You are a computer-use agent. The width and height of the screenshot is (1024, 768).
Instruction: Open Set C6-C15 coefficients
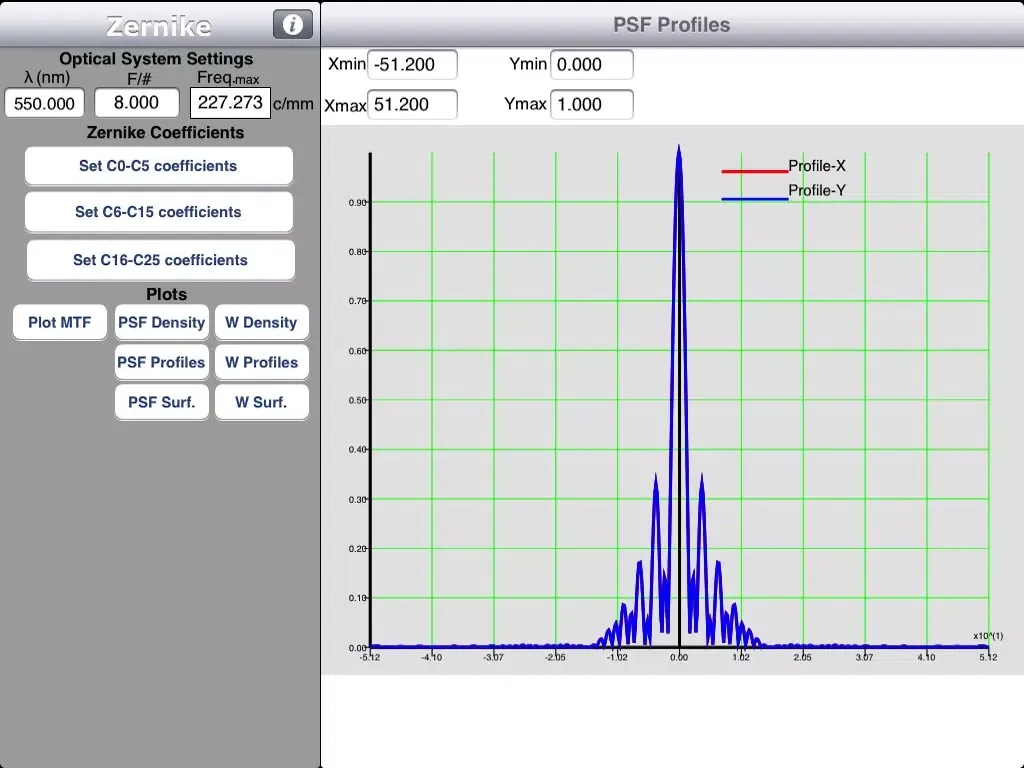tap(159, 212)
